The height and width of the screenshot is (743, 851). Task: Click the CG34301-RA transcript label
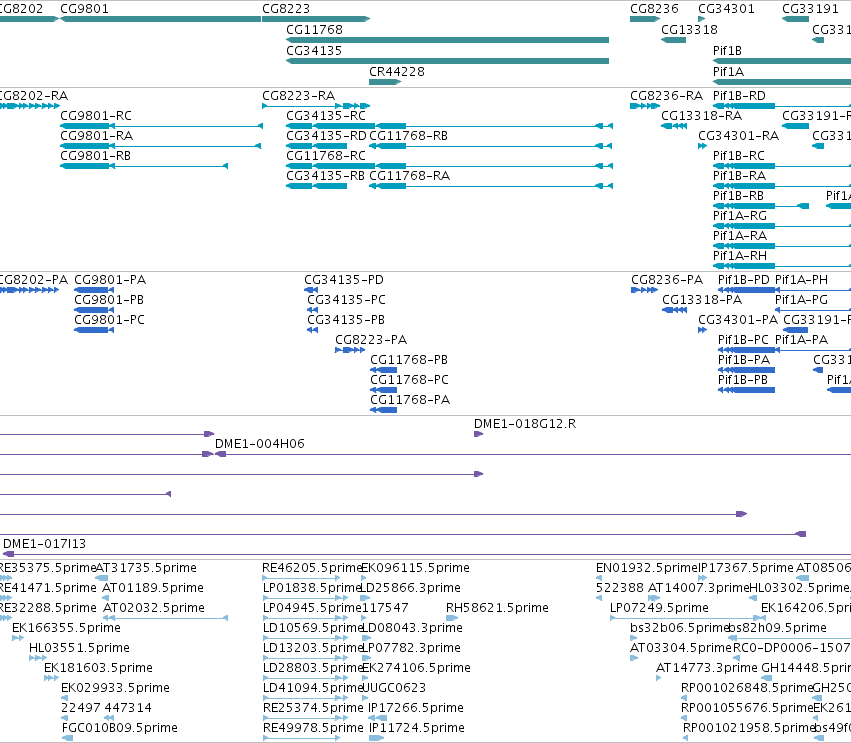(739, 136)
